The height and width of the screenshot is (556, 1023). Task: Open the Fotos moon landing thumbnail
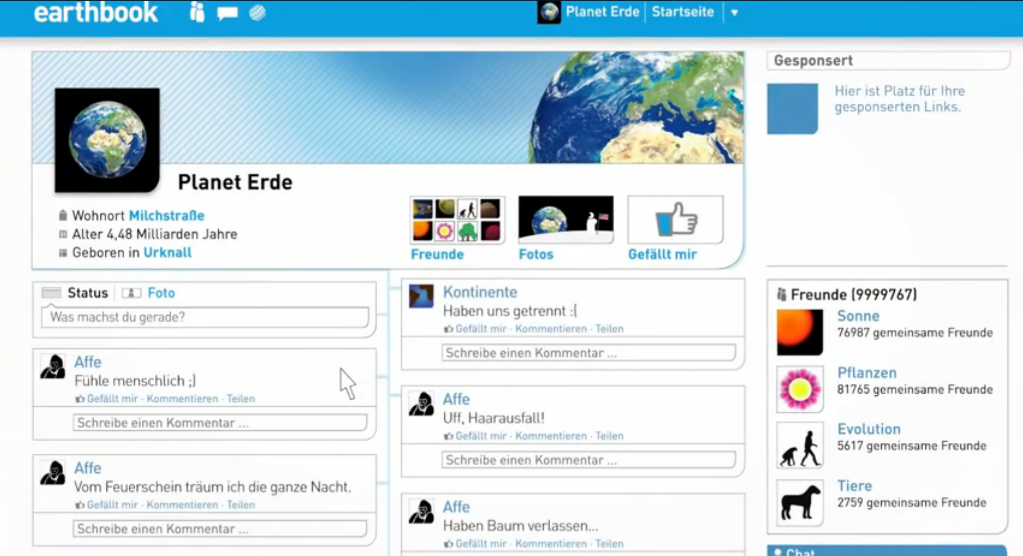pyautogui.click(x=566, y=220)
